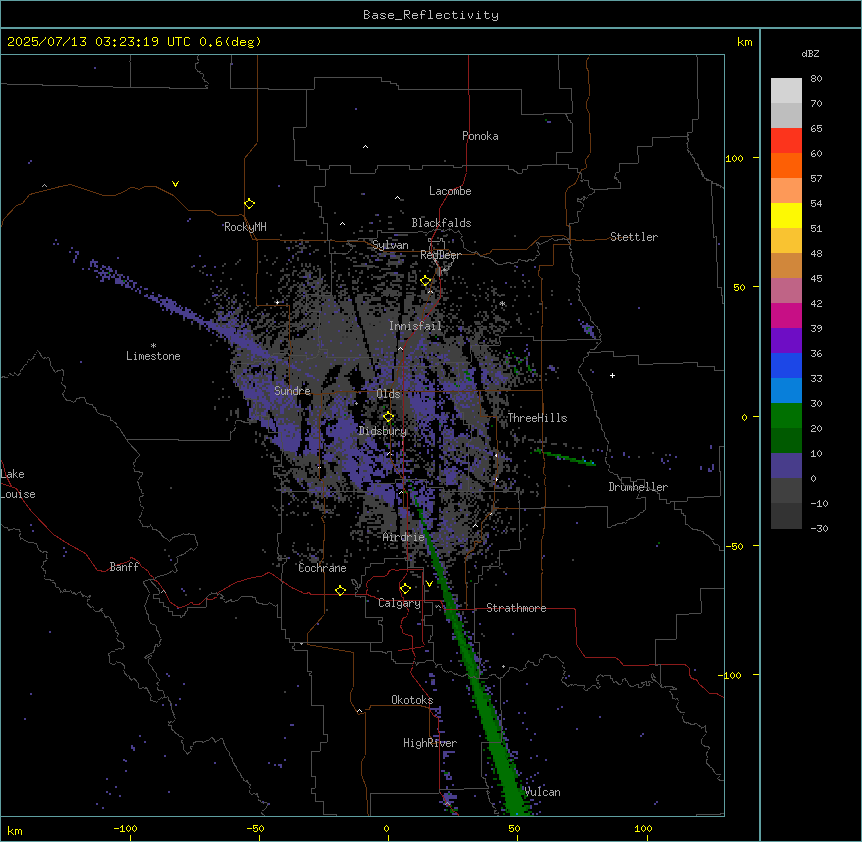Click the yellow V marker northwest of RockyMH
This screenshot has height=842, width=862.
175,184
